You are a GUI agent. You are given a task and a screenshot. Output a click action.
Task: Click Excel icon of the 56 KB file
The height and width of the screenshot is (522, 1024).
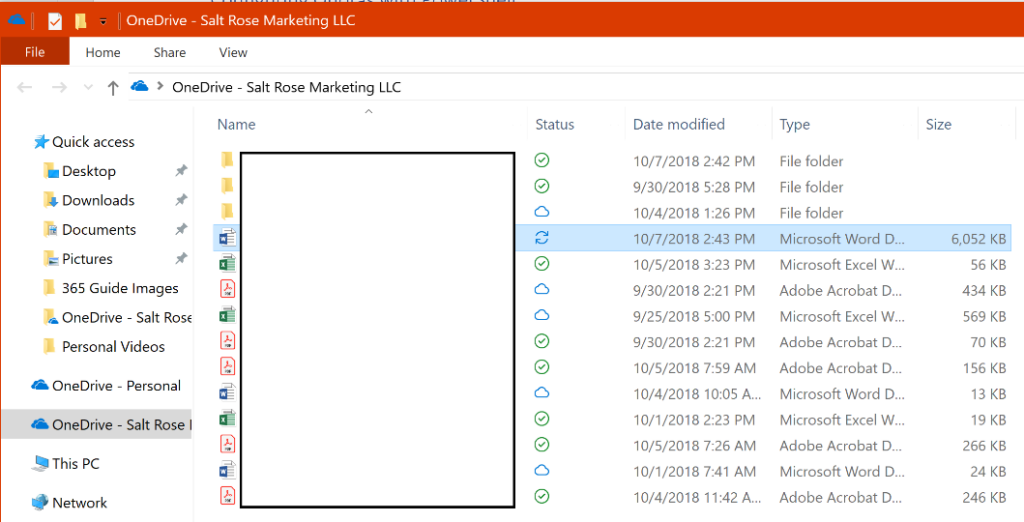point(227,263)
